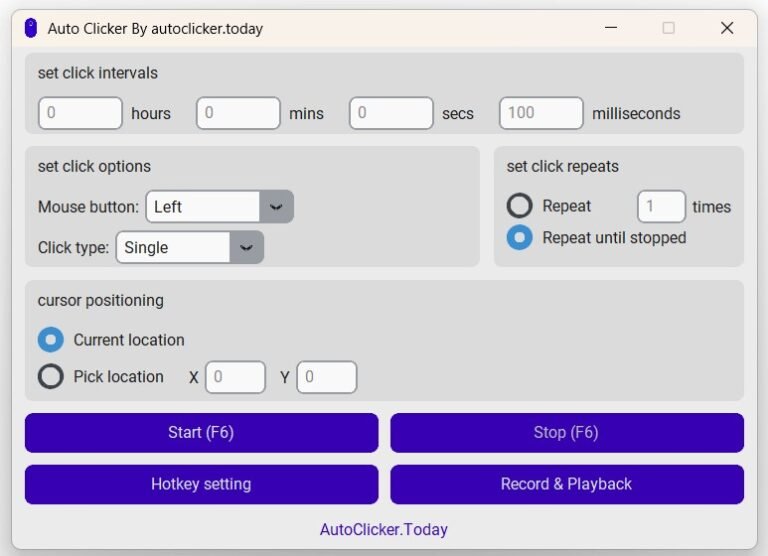Click the 'times' label
This screenshot has width=768, height=556.
tap(711, 207)
